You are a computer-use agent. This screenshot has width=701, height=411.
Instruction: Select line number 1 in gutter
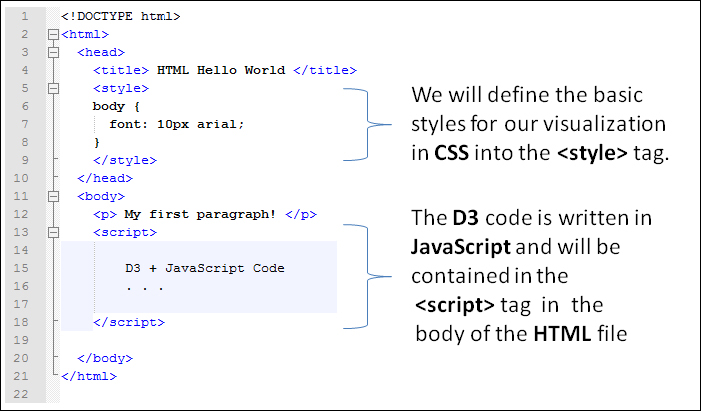point(24,17)
